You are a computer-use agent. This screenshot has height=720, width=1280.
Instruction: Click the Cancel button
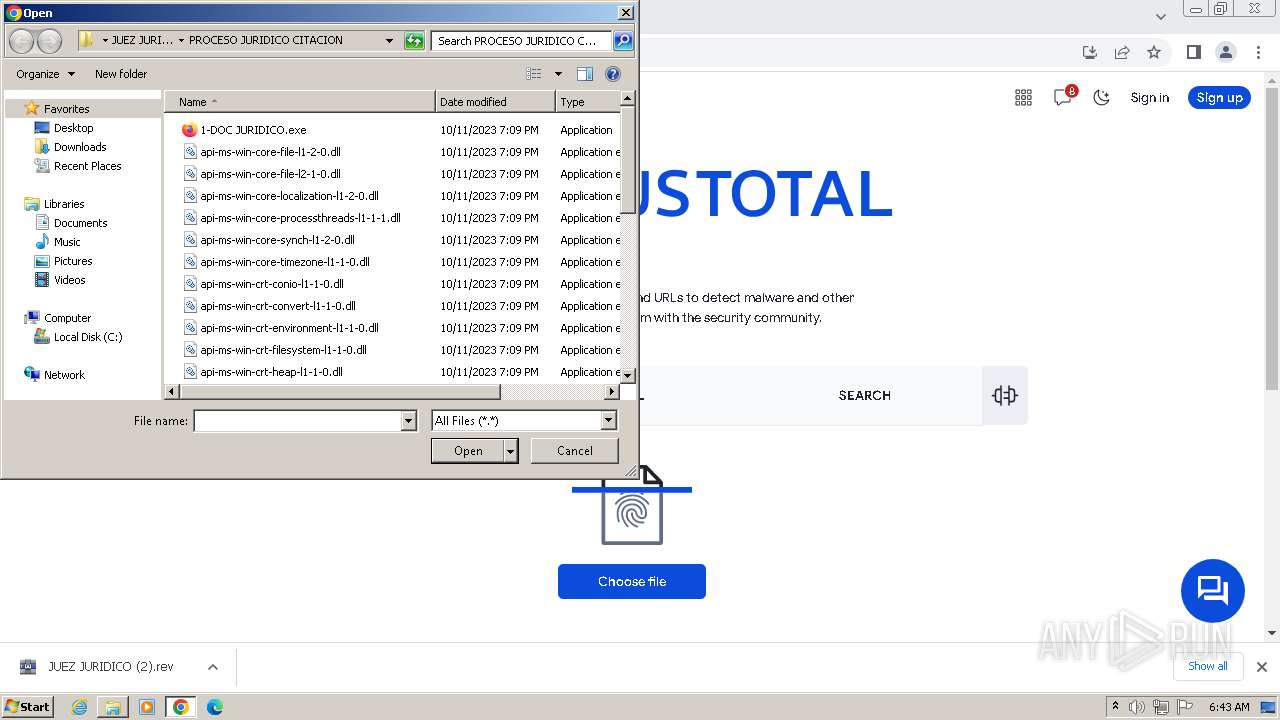tap(574, 451)
